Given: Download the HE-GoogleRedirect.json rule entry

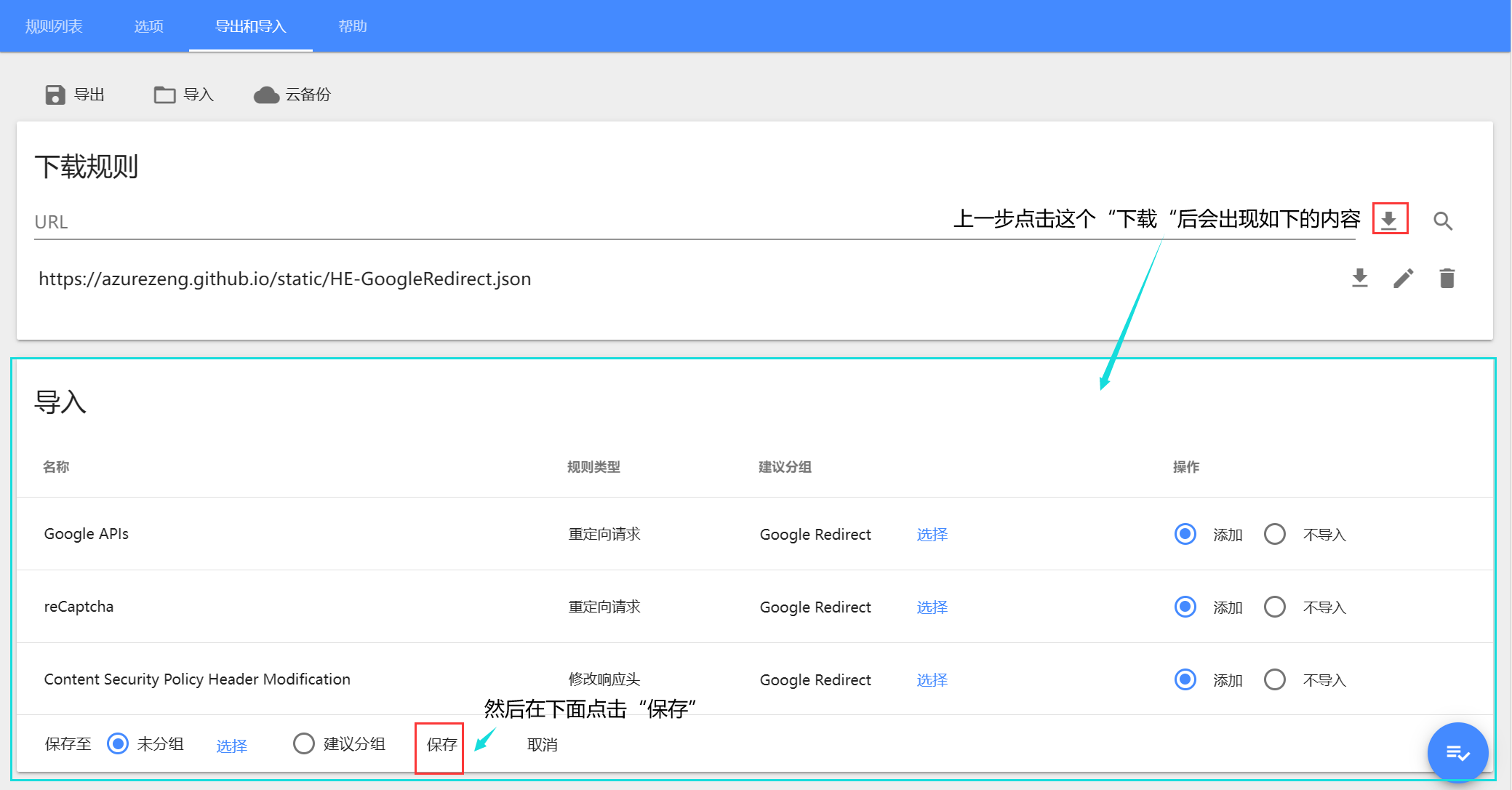Looking at the screenshot, I should point(1359,278).
